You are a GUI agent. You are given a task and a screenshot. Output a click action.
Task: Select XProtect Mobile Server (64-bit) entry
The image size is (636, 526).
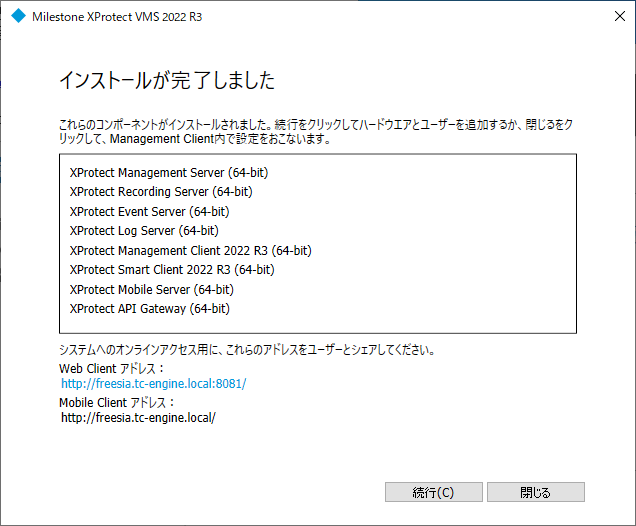tap(152, 289)
